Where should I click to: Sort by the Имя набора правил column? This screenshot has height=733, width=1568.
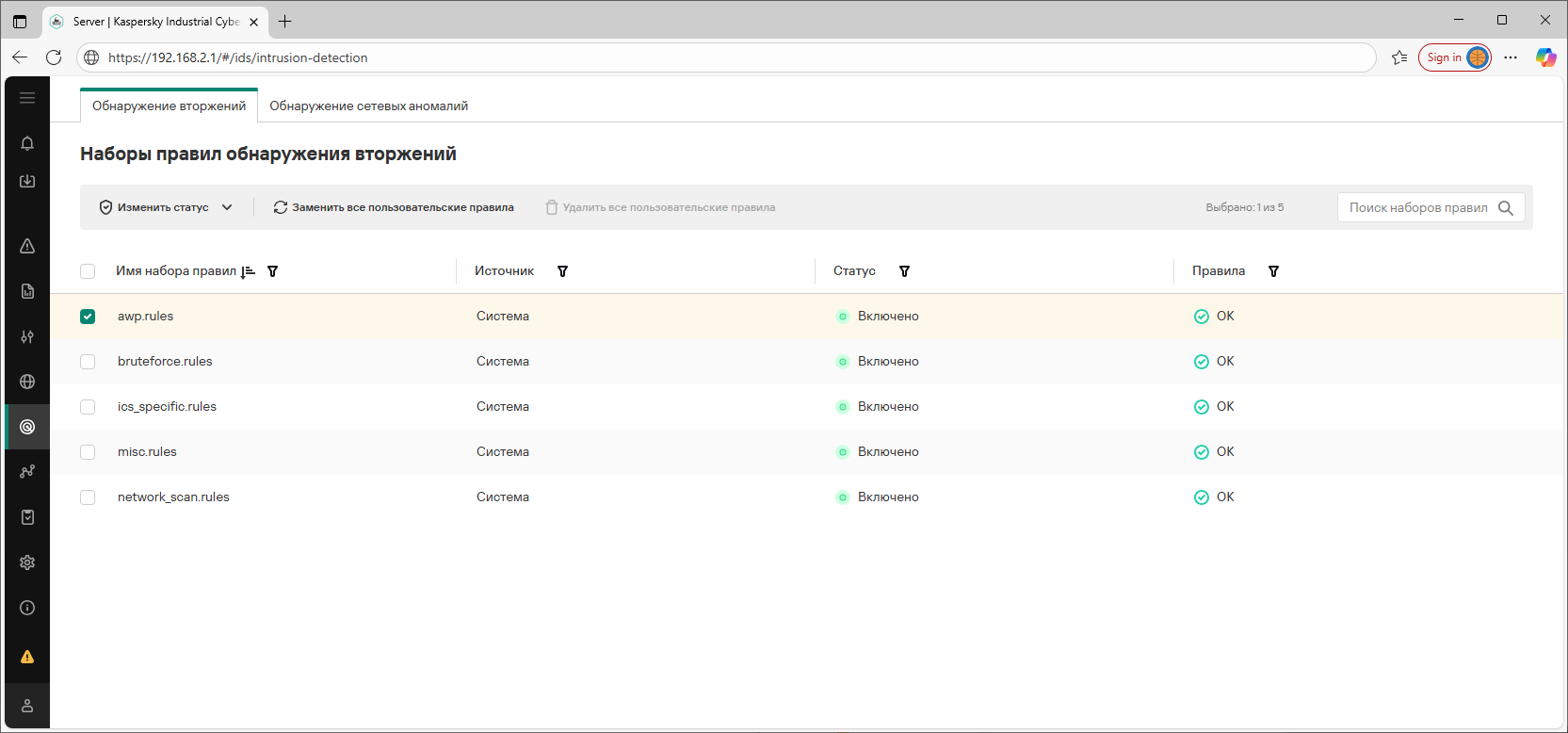248,271
